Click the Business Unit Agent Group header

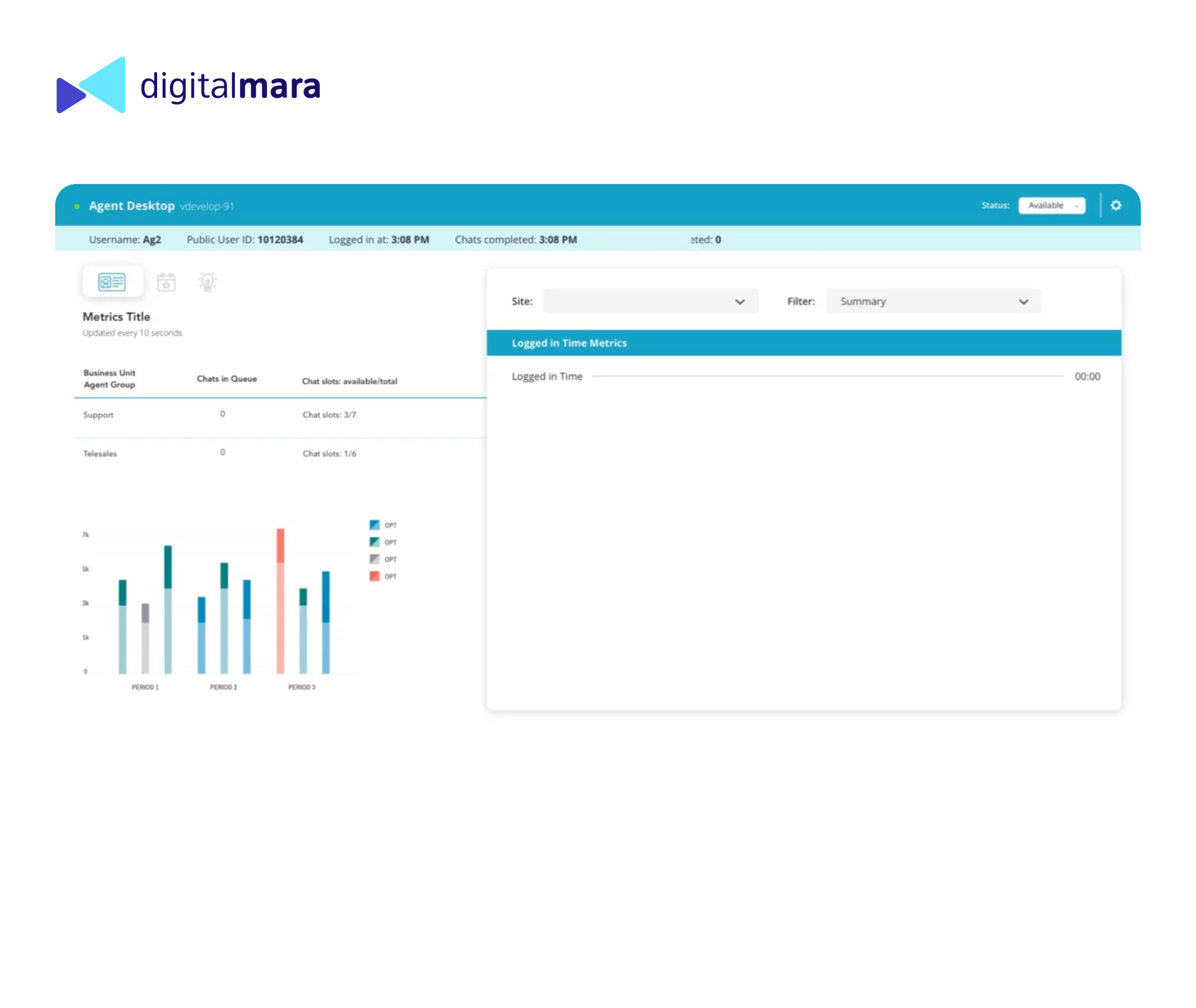[110, 378]
